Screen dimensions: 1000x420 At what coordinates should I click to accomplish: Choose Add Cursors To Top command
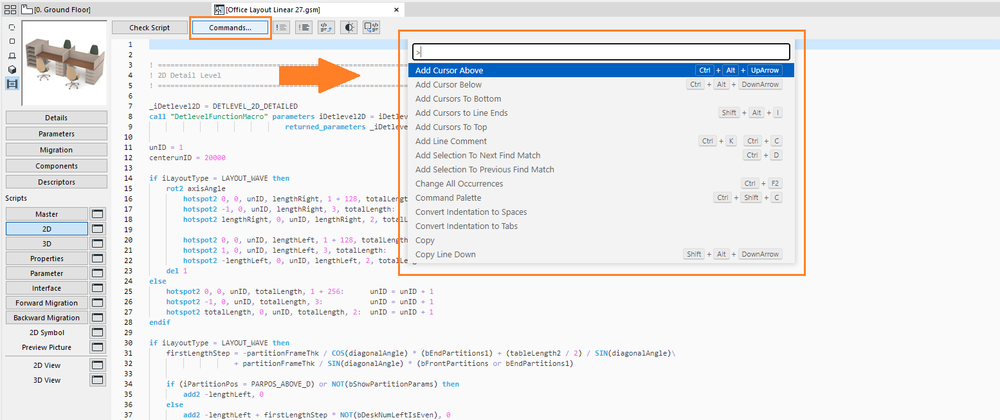point(601,127)
